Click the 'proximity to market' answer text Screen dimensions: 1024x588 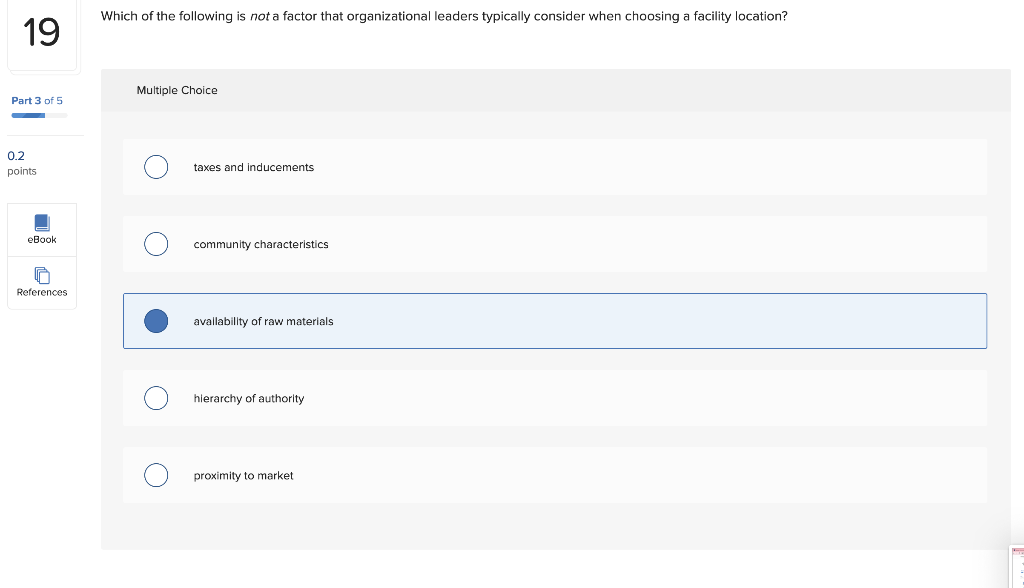(x=244, y=475)
